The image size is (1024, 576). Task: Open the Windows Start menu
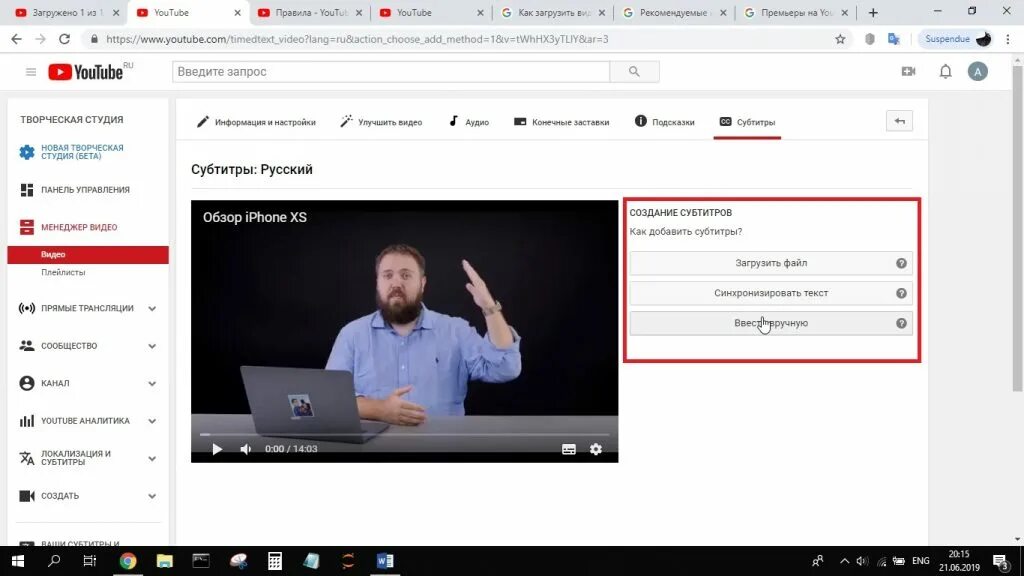click(18, 561)
